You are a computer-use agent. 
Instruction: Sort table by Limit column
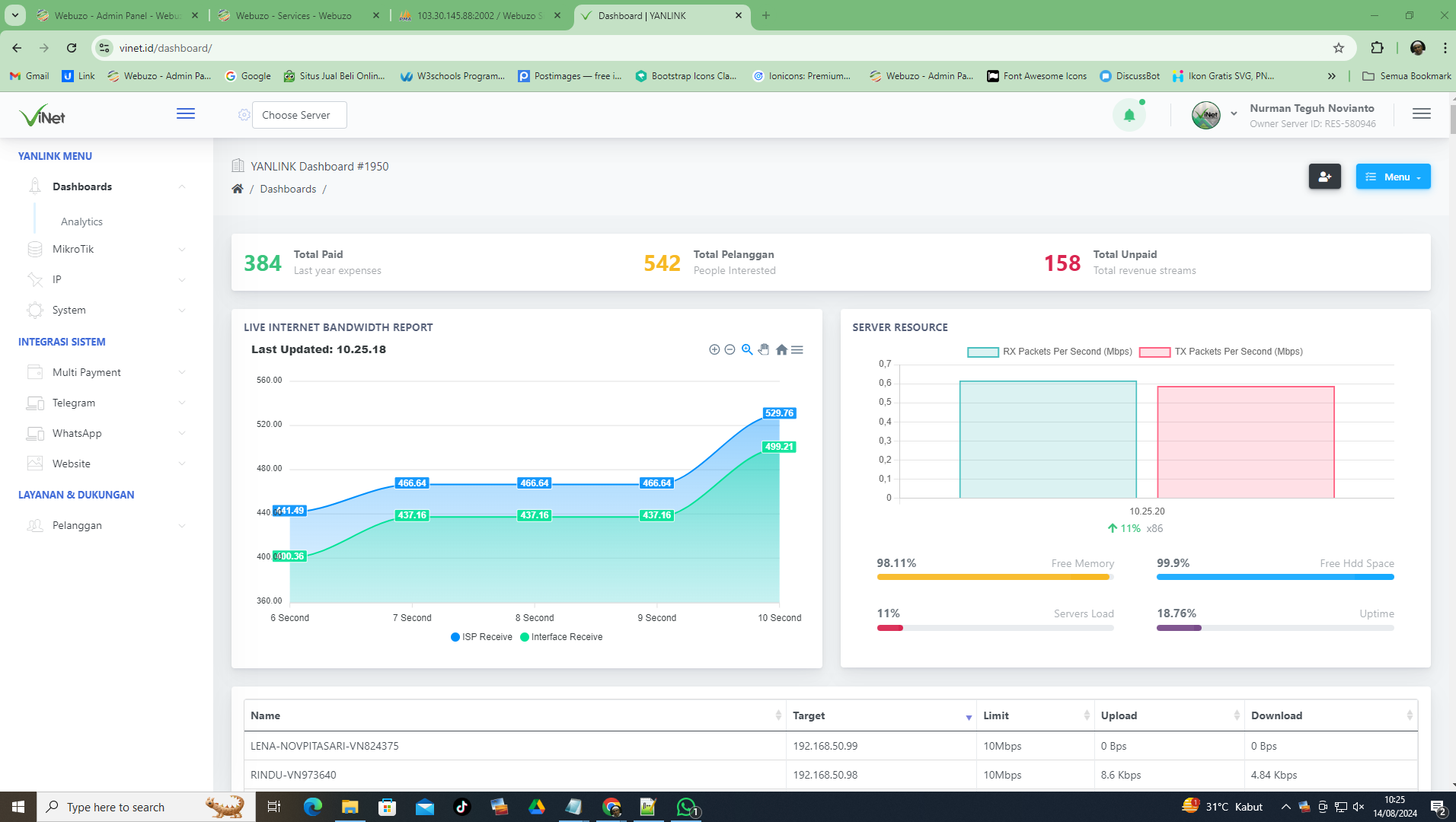click(x=1036, y=715)
